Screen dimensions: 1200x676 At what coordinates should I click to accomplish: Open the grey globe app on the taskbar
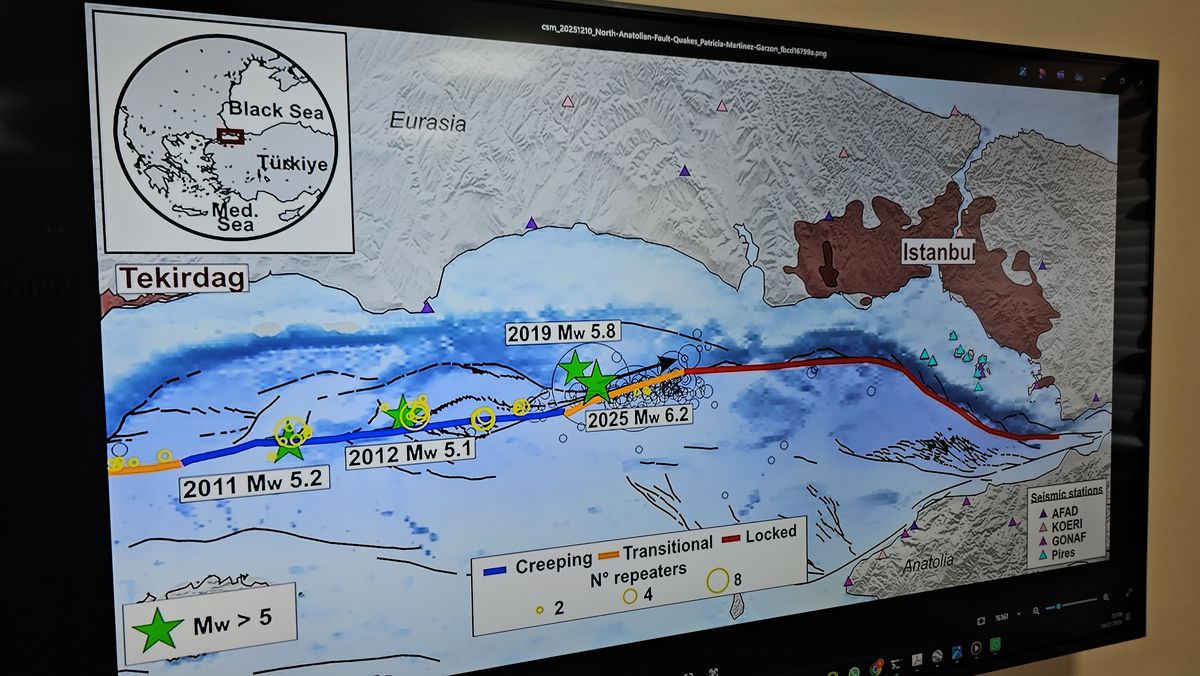pos(937,656)
